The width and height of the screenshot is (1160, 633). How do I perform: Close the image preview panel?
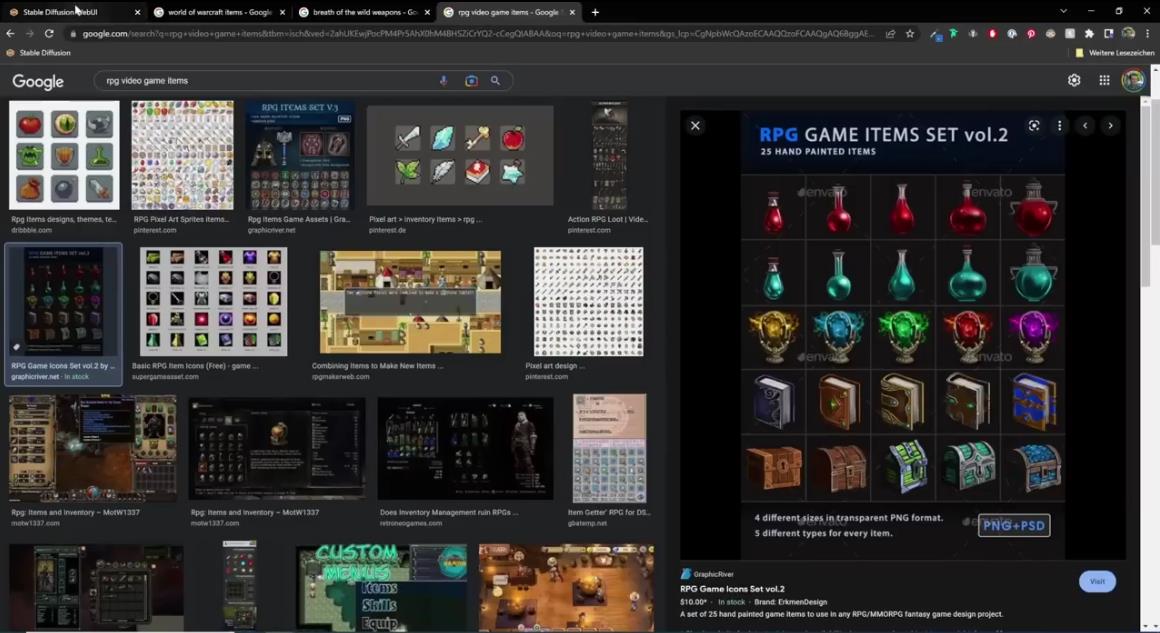tap(695, 126)
